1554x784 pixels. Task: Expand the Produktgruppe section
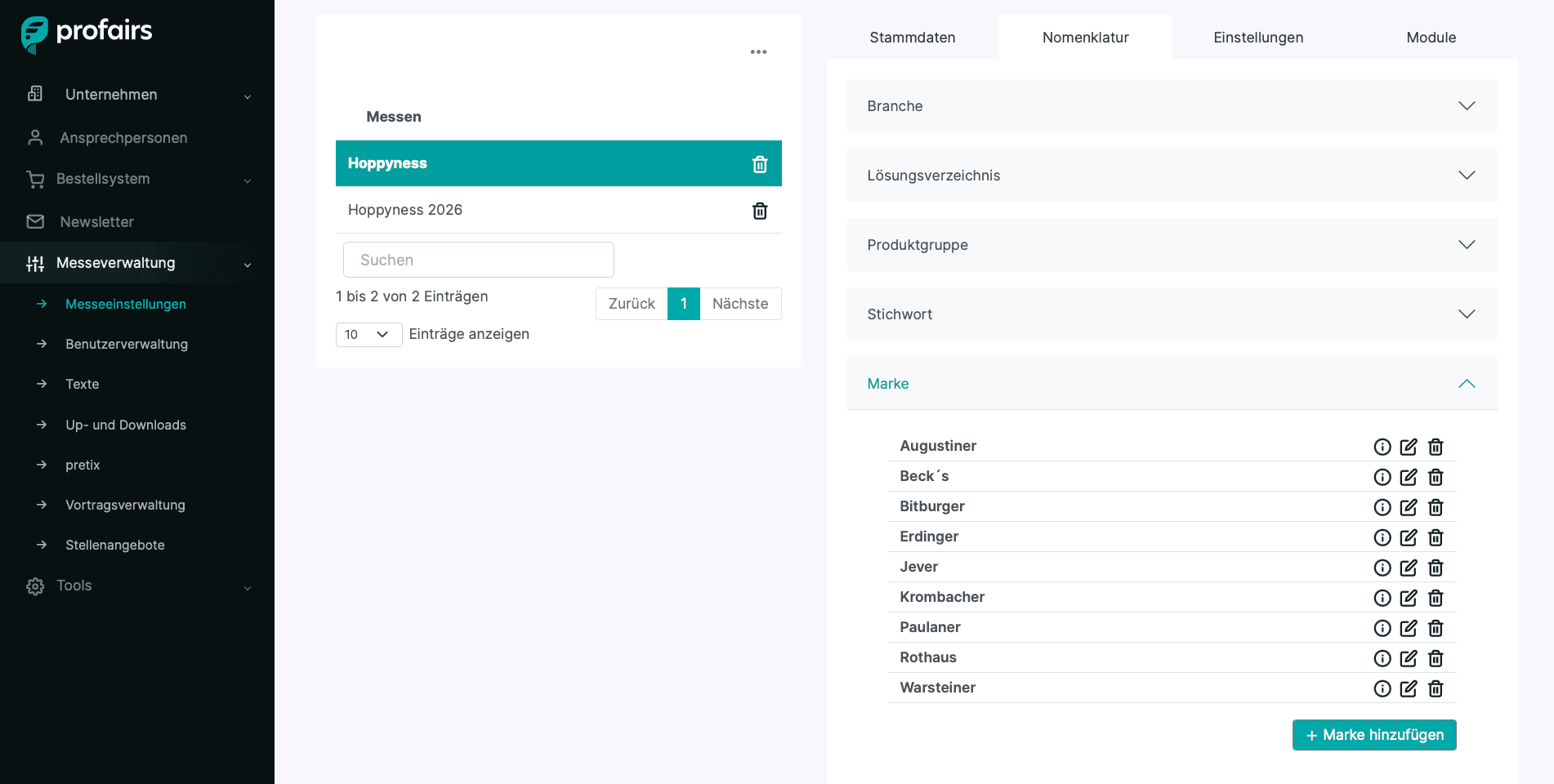1172,245
